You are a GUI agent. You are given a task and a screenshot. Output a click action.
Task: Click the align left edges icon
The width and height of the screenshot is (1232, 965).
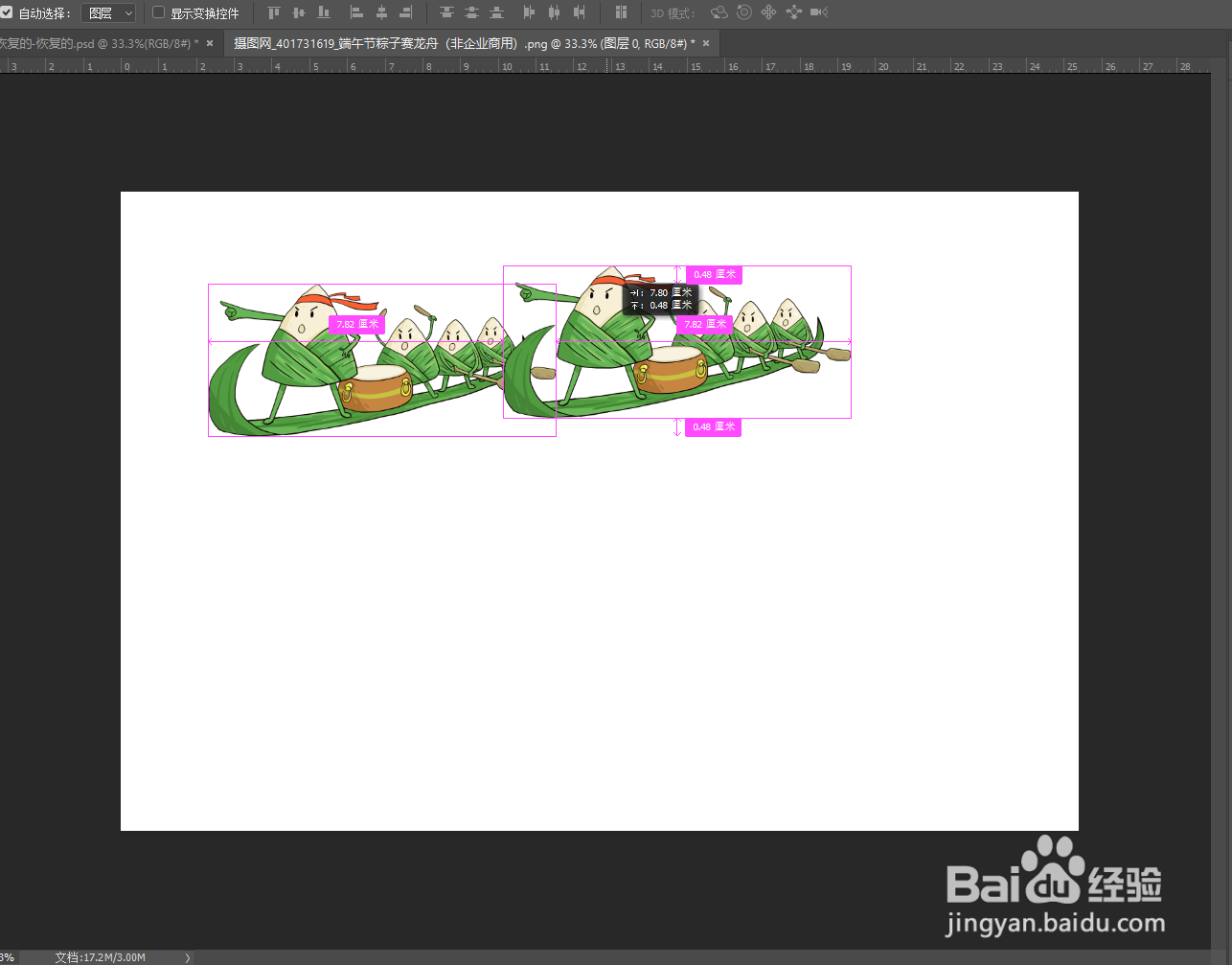click(356, 12)
